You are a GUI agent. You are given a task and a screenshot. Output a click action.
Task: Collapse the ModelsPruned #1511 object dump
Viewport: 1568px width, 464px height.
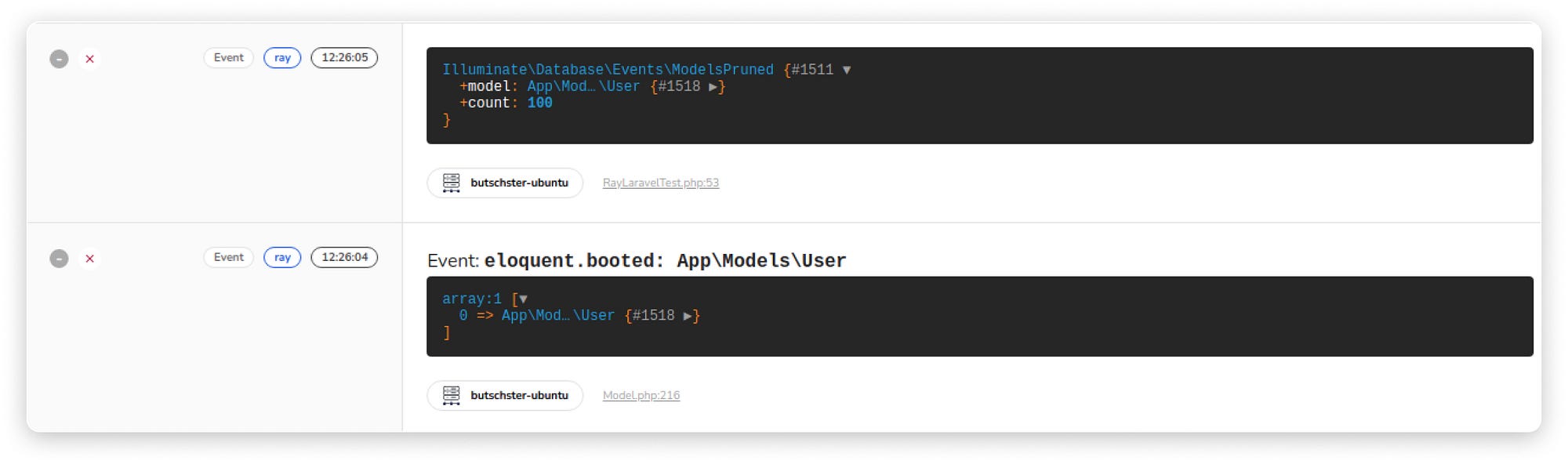[x=847, y=70]
